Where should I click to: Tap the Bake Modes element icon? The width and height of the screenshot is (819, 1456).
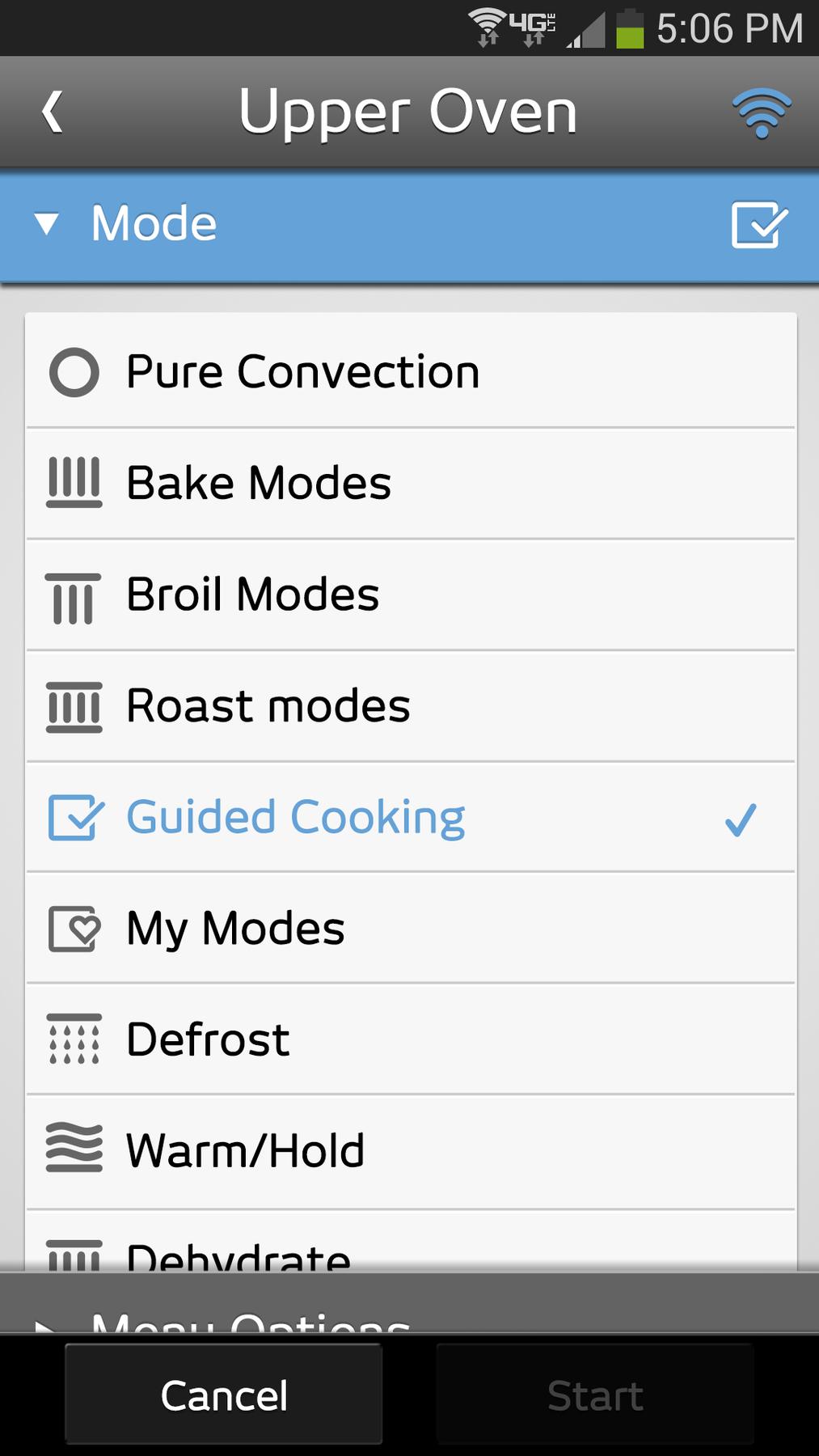74,483
